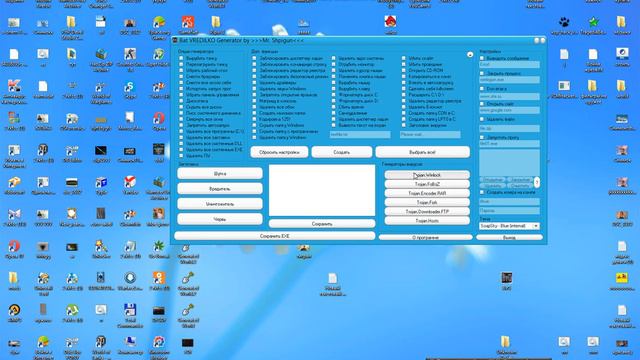The image size is (640, 360).
Task: Open the theme dropdown showing 'SoapSky - Blue'
Action: [509, 226]
